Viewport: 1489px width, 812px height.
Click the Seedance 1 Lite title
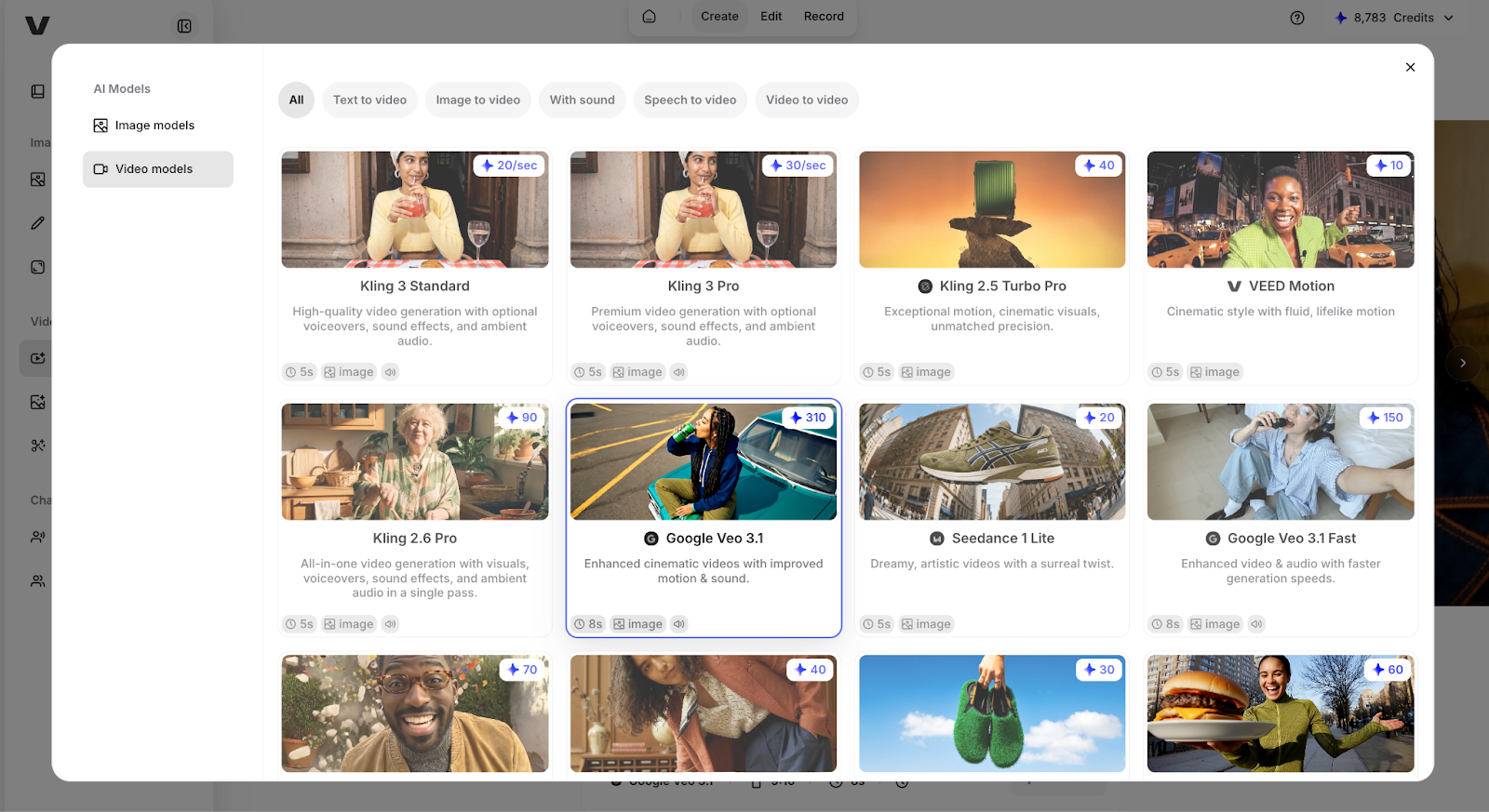(x=1003, y=539)
